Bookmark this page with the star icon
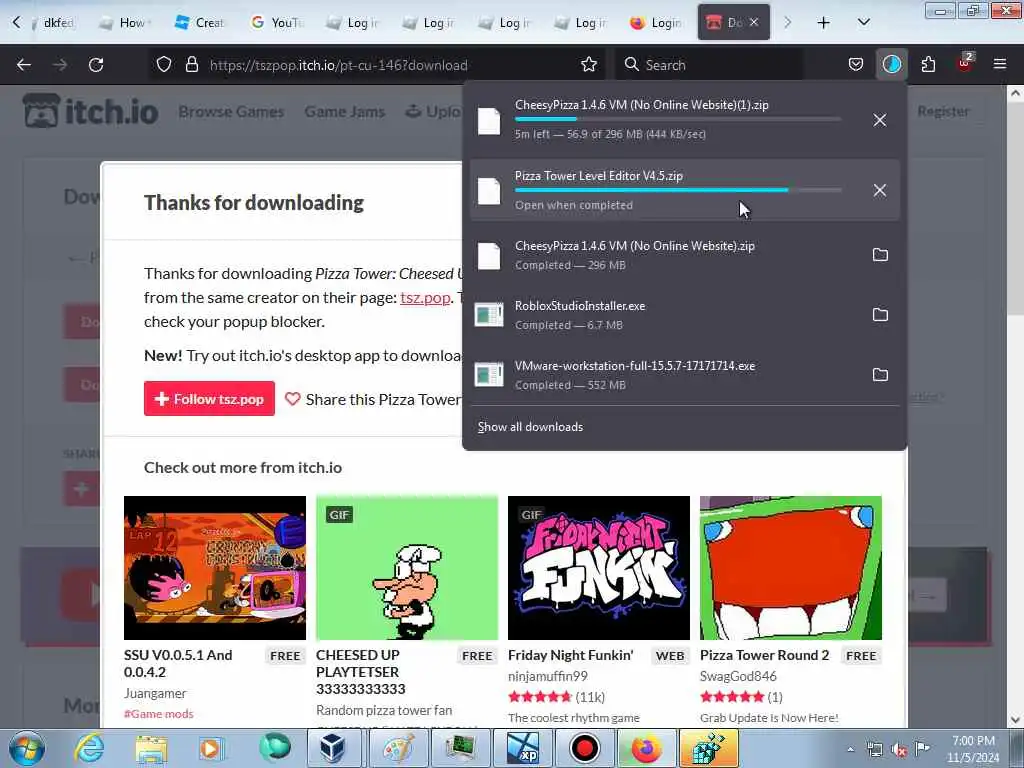Screen dimensions: 1024x768 pos(588,65)
